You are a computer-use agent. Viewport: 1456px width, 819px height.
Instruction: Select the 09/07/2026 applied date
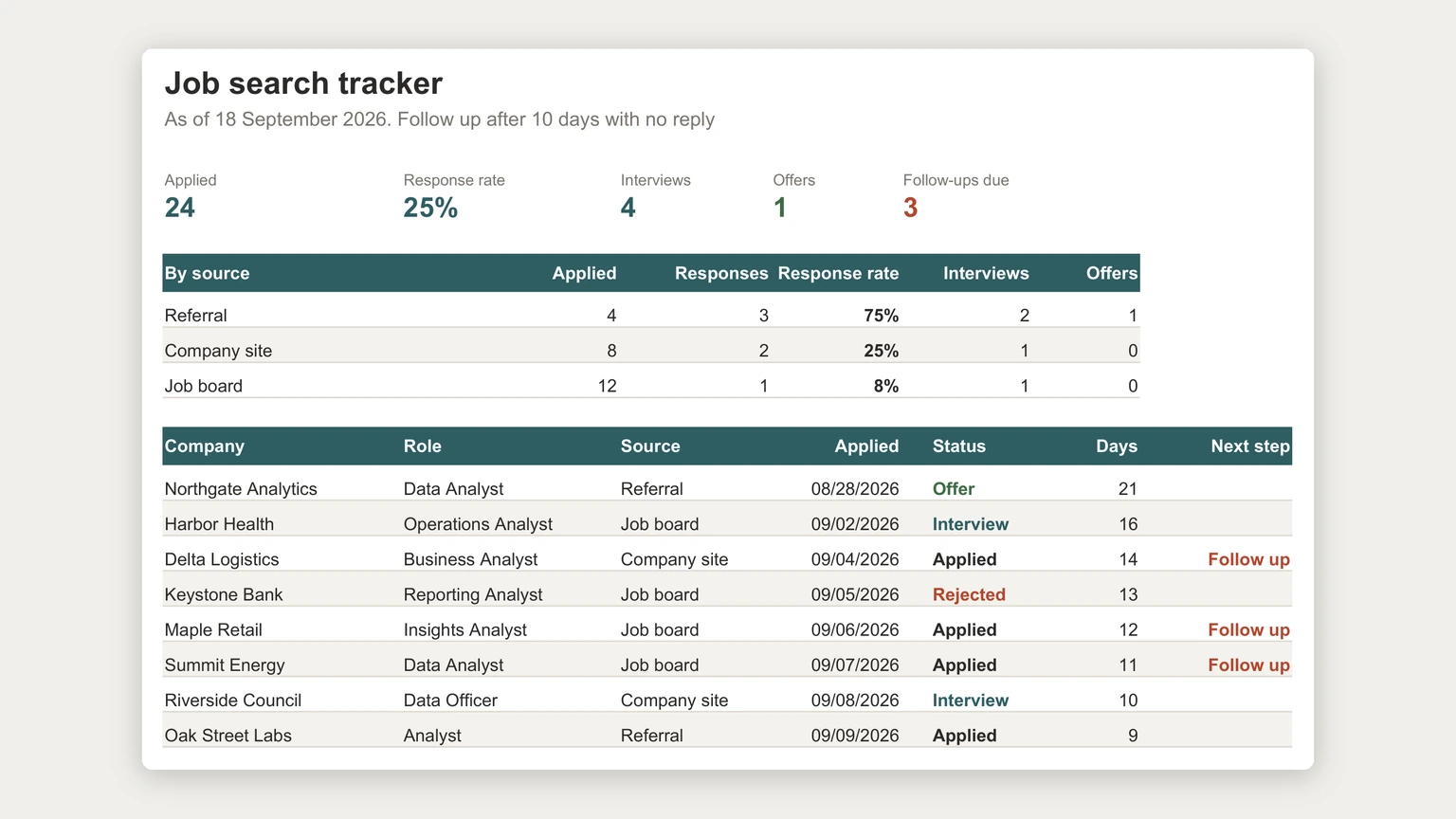pos(855,664)
